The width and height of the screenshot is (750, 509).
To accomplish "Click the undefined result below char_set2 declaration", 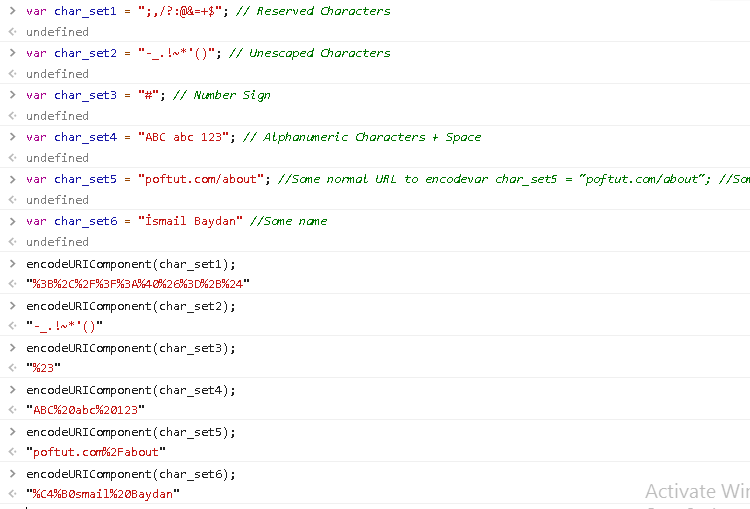I will click(x=57, y=74).
